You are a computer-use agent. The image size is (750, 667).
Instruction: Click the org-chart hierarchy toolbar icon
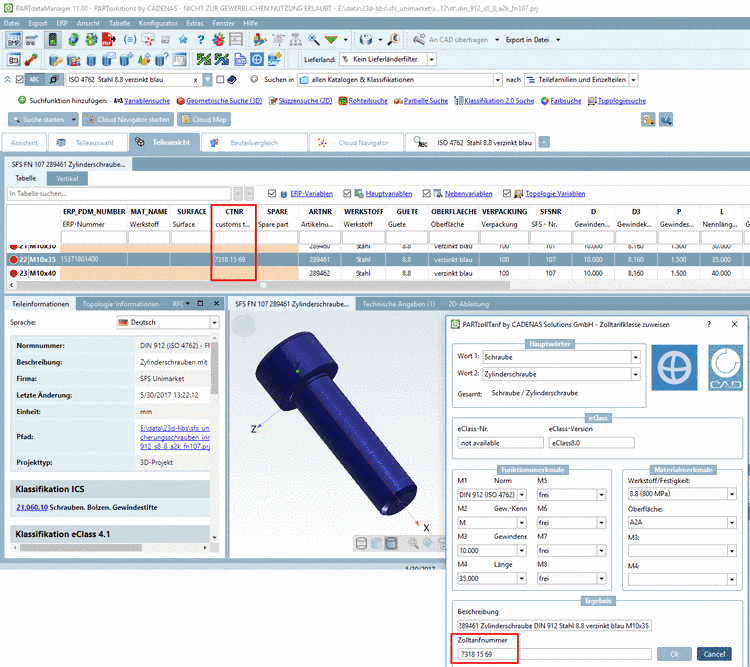click(x=296, y=39)
